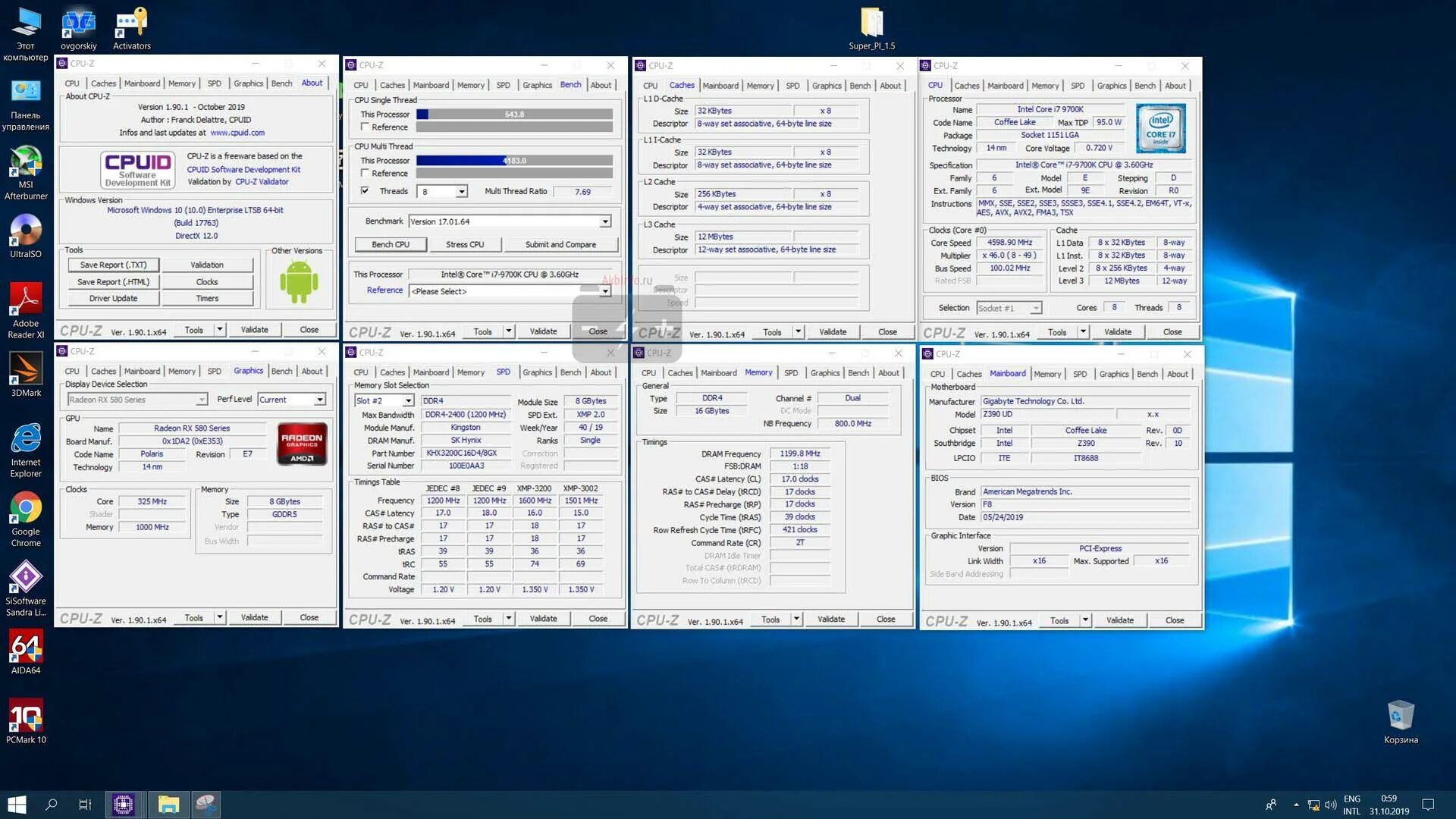This screenshot has width=1456, height=819.
Task: Open the CPU-Z Validator link
Action: pos(262,182)
